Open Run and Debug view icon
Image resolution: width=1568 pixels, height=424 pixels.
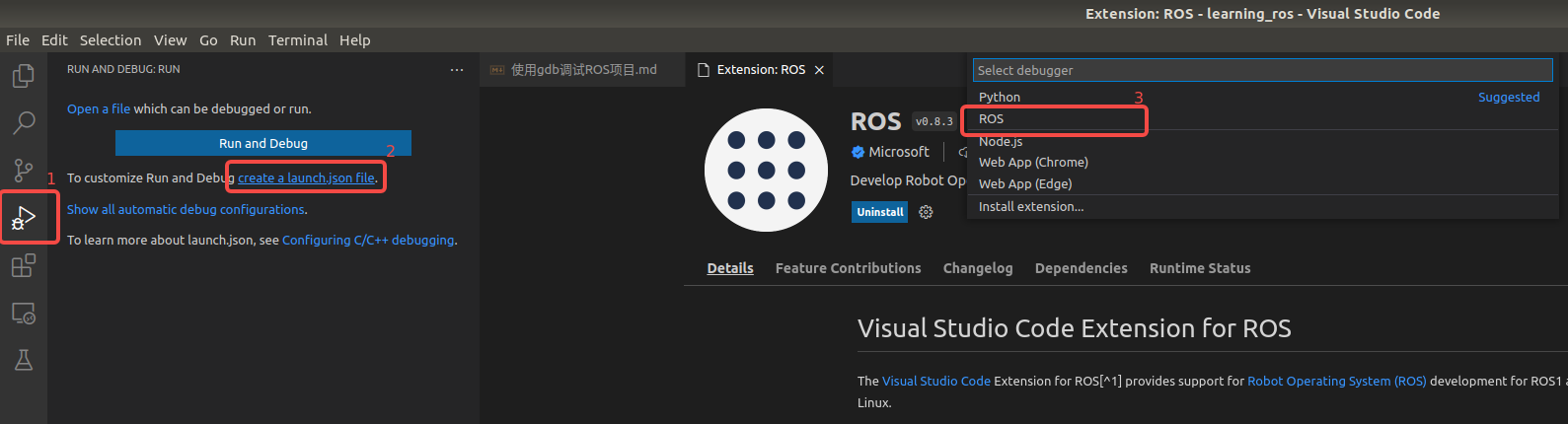tap(23, 218)
